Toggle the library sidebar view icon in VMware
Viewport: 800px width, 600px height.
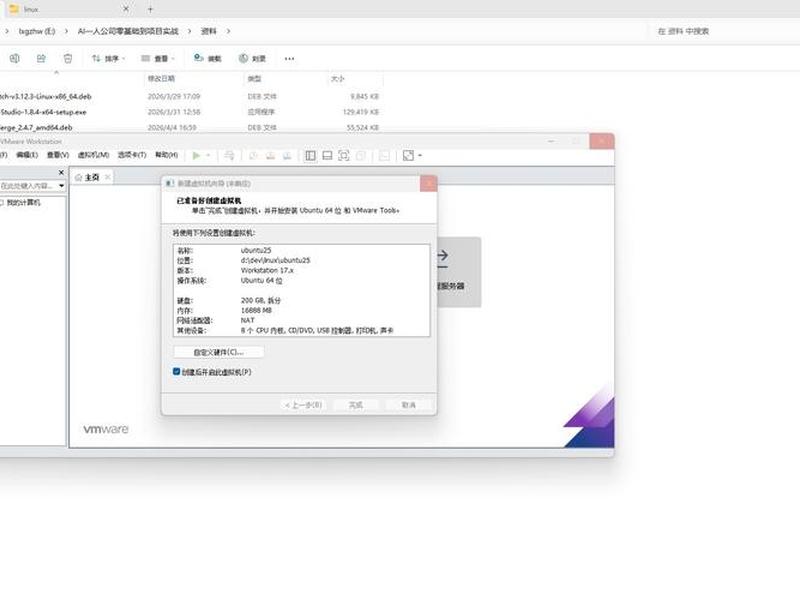point(310,156)
